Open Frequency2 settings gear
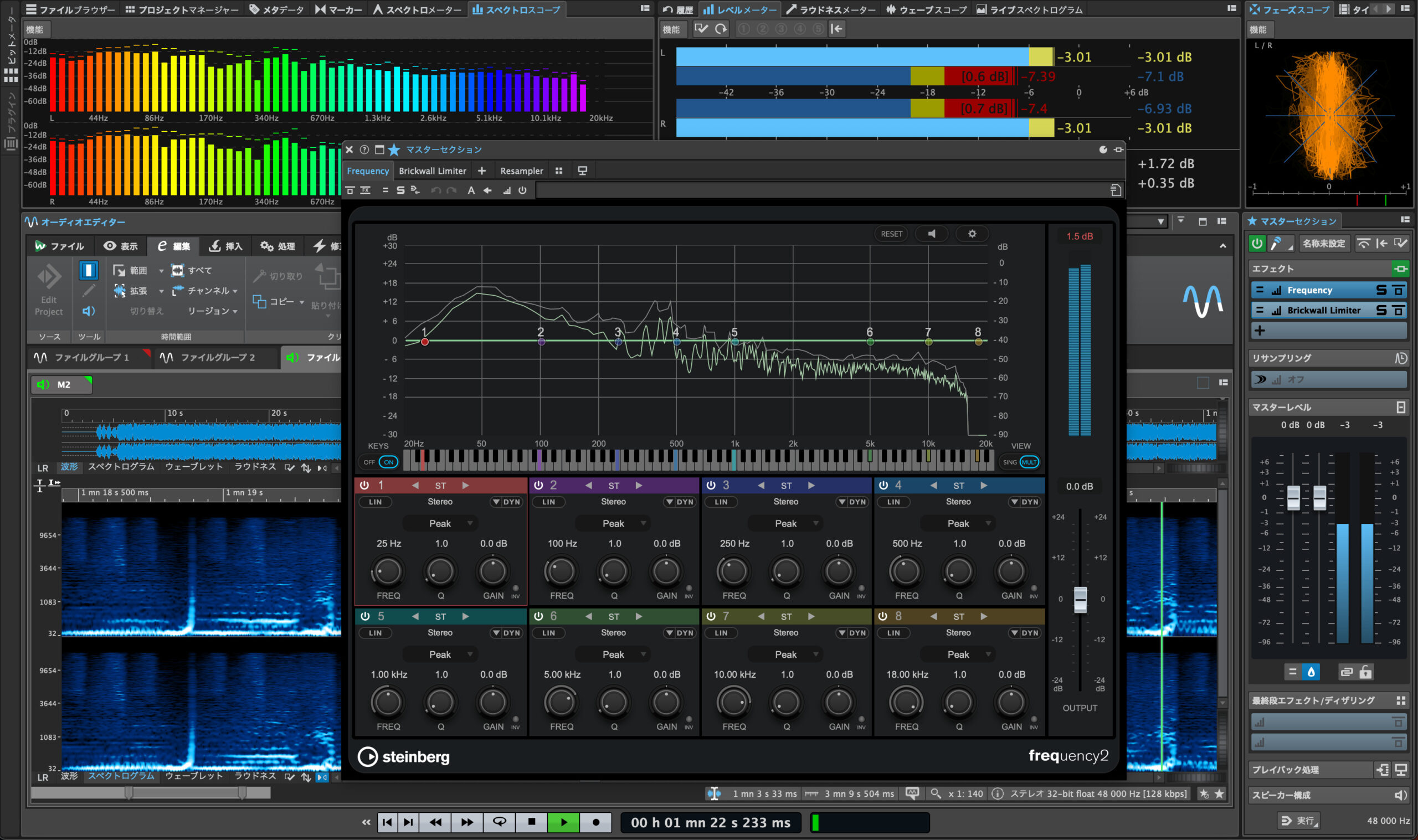Viewport: 1418px width, 840px height. [x=972, y=234]
